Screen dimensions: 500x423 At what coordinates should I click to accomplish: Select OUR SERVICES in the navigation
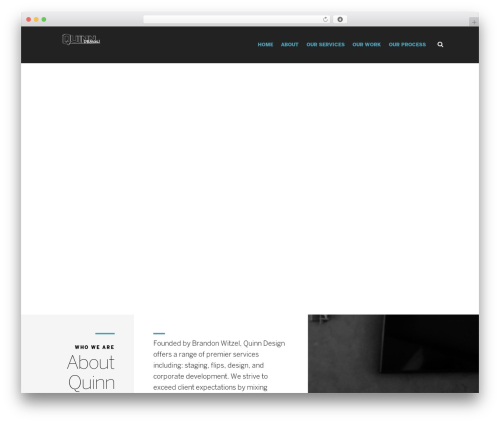point(325,44)
